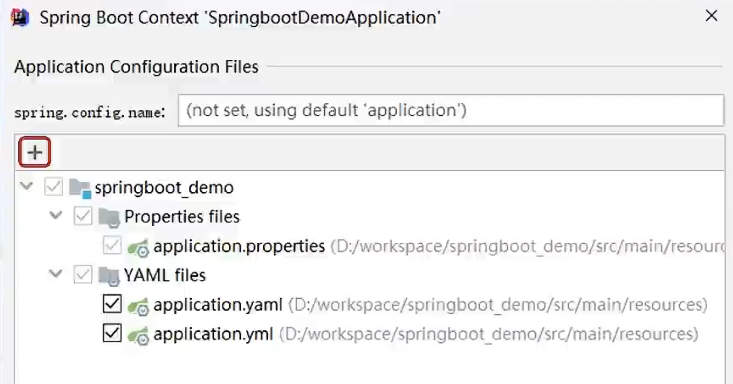733x384 pixels.
Task: Toggle the YAML files checkbox
Action: pyautogui.click(x=83, y=275)
